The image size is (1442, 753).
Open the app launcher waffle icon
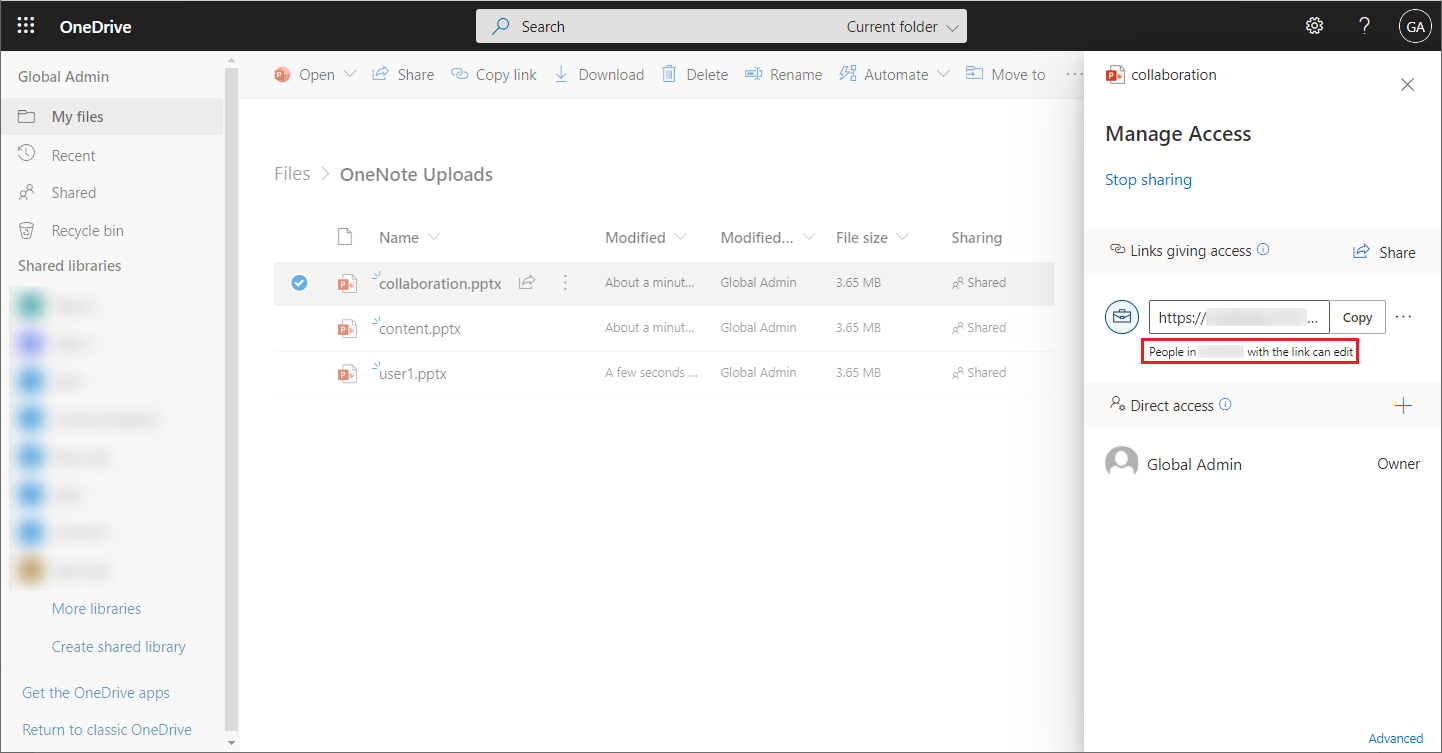point(26,26)
